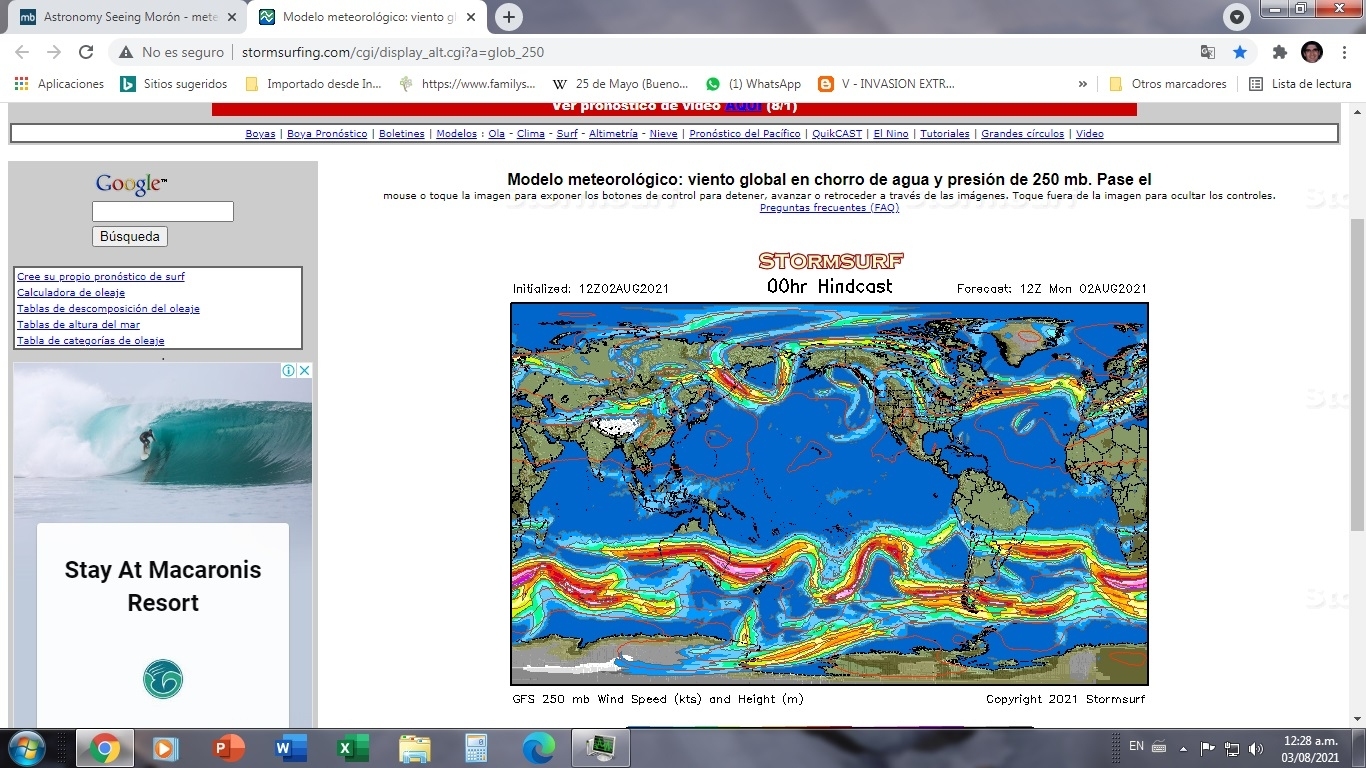1366x768 pixels.
Task: Click the AQUI video forecast link
Action: click(x=743, y=107)
